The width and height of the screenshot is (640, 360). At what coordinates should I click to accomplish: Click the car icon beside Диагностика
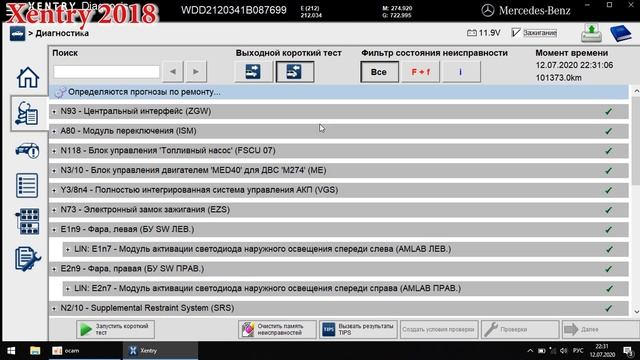17,33
